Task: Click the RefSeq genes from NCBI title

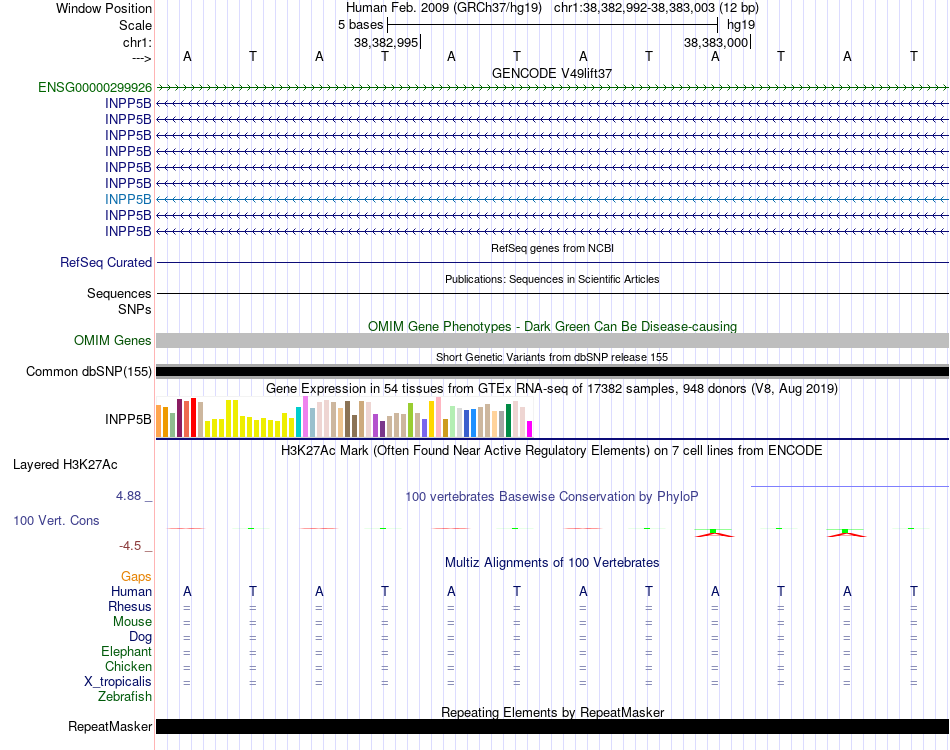Action: coord(552,248)
